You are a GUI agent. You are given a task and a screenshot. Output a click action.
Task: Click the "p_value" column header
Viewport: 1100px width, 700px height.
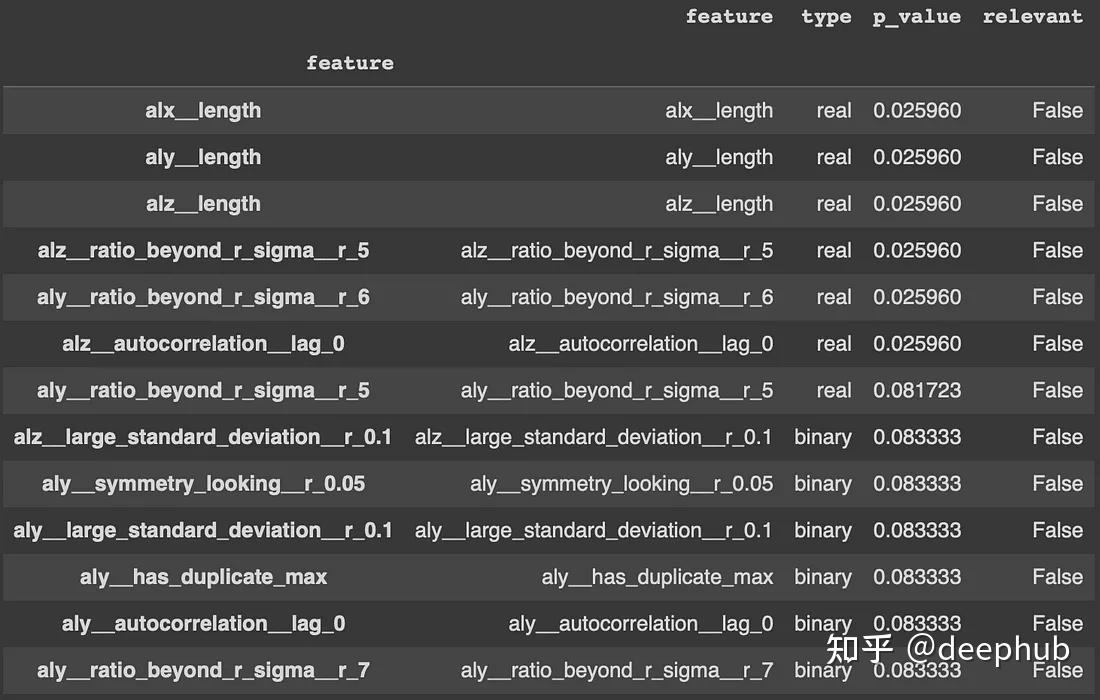[915, 16]
